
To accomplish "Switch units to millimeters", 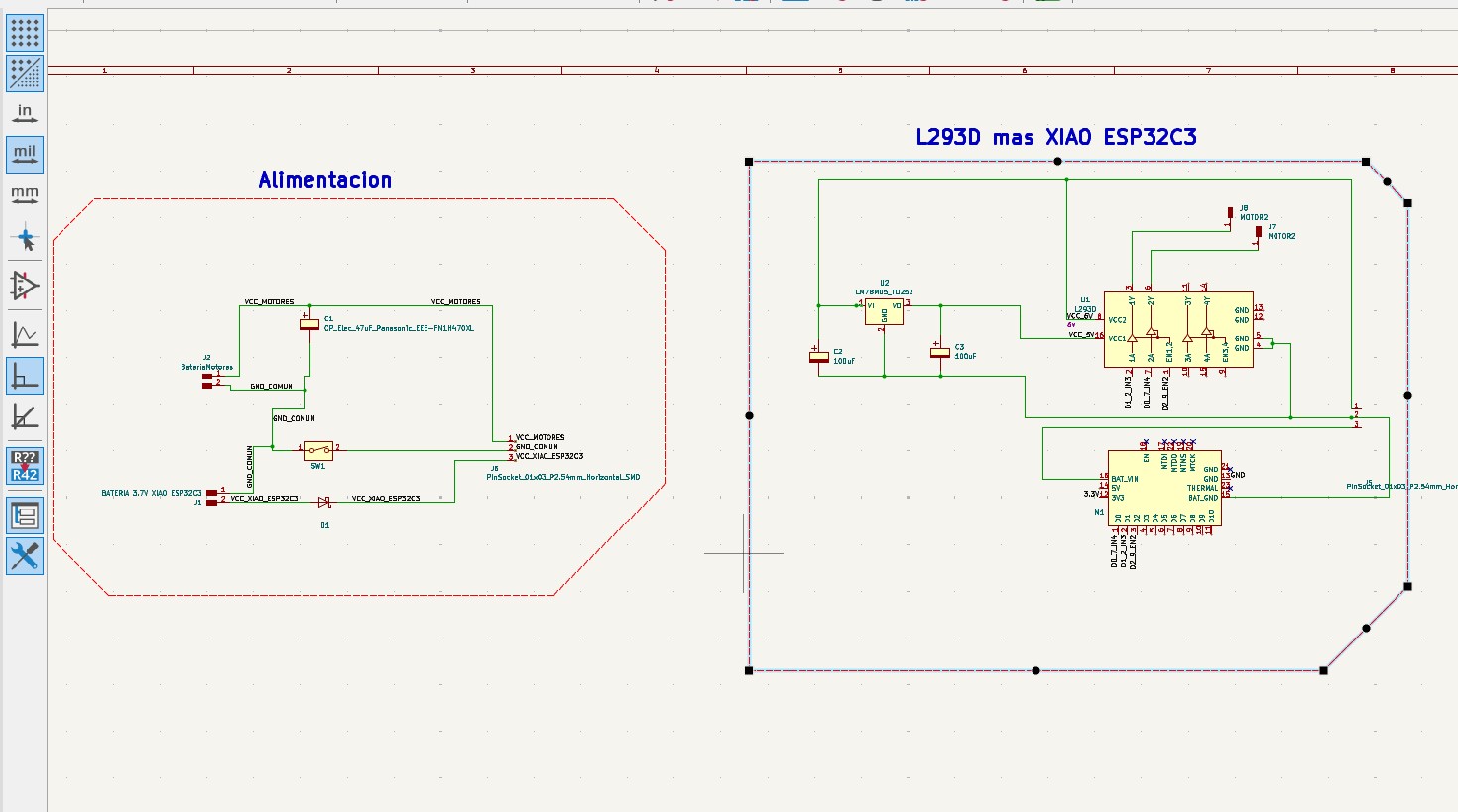I will pyautogui.click(x=25, y=195).
